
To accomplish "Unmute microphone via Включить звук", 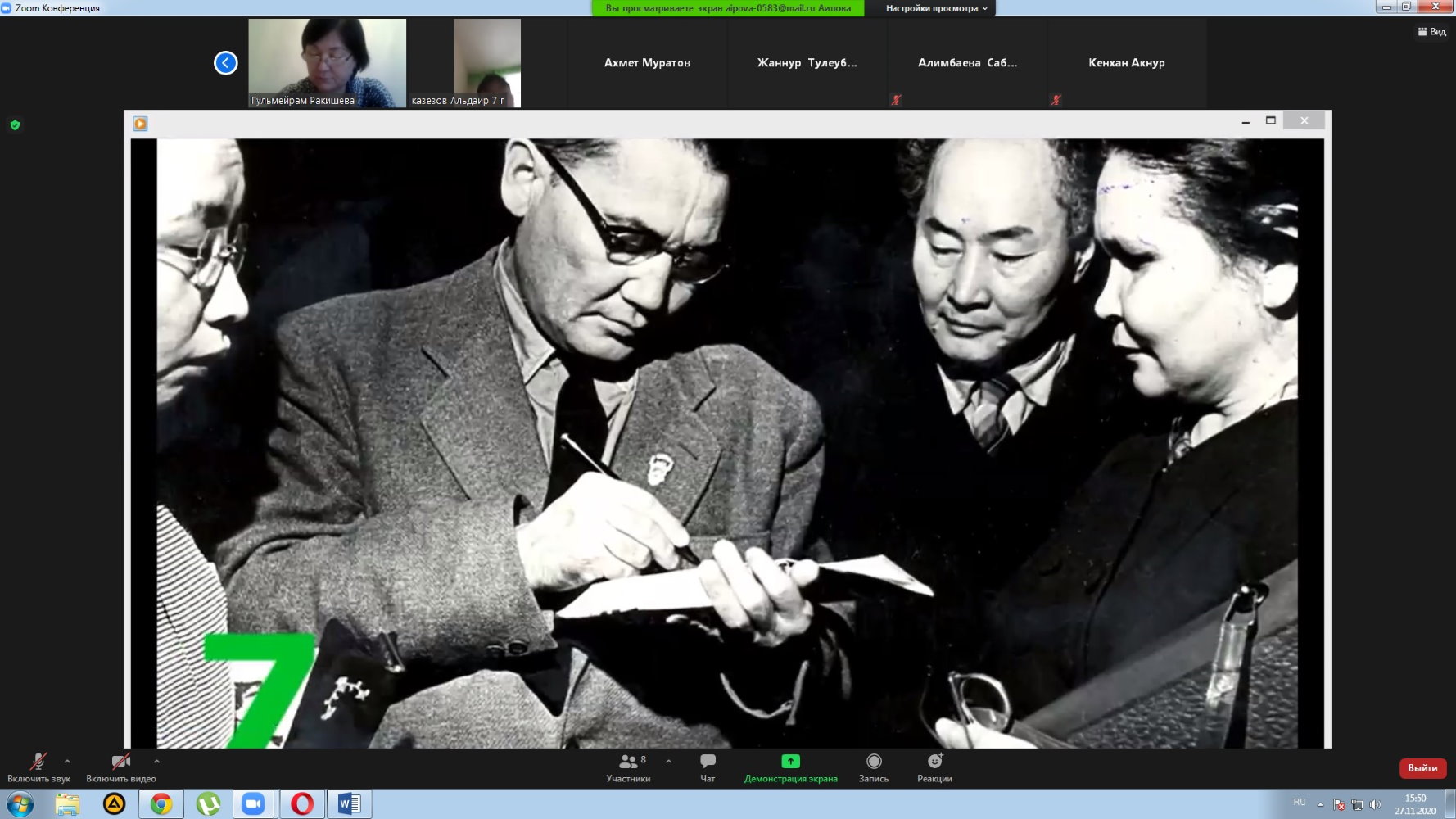I will coord(38,767).
